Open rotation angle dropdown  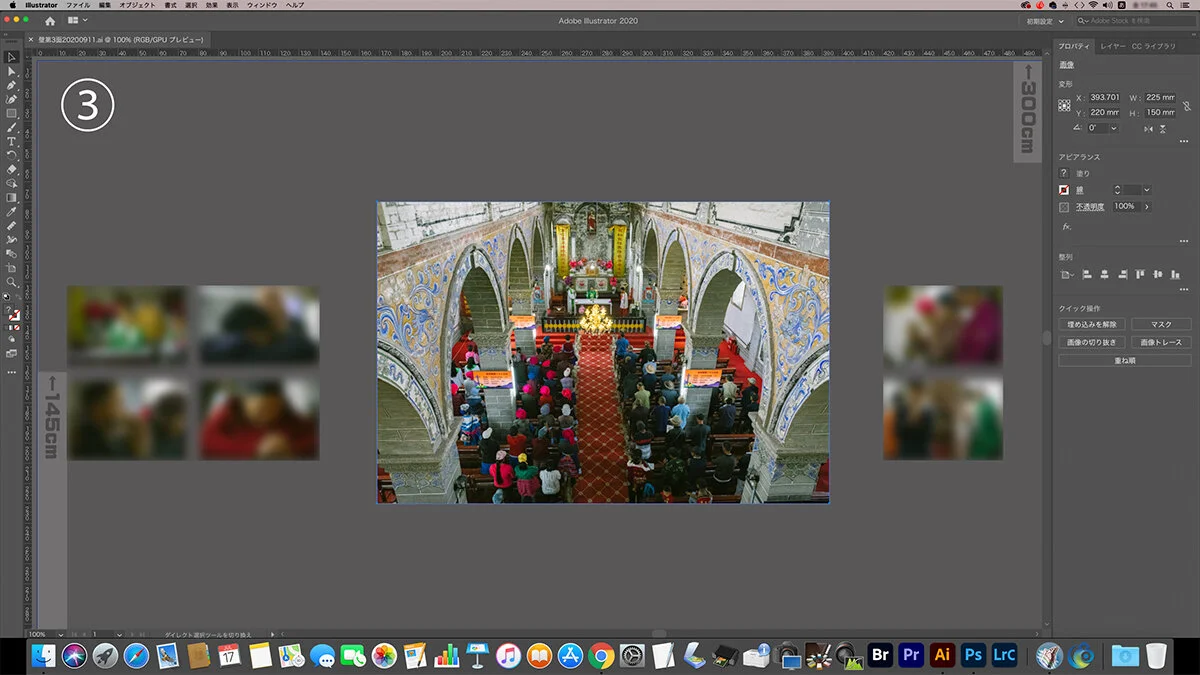coord(1114,129)
